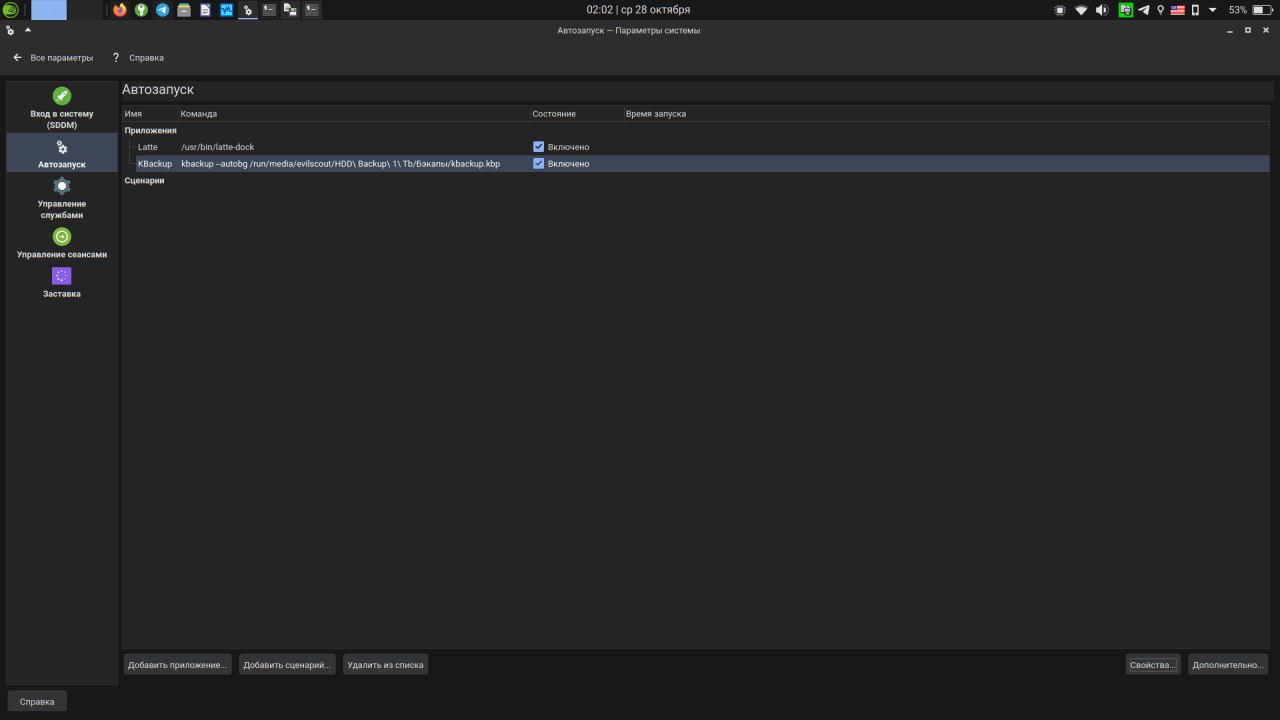This screenshot has width=1280, height=720.
Task: Open the window menu gear icon in titlebar
Action: [10, 30]
